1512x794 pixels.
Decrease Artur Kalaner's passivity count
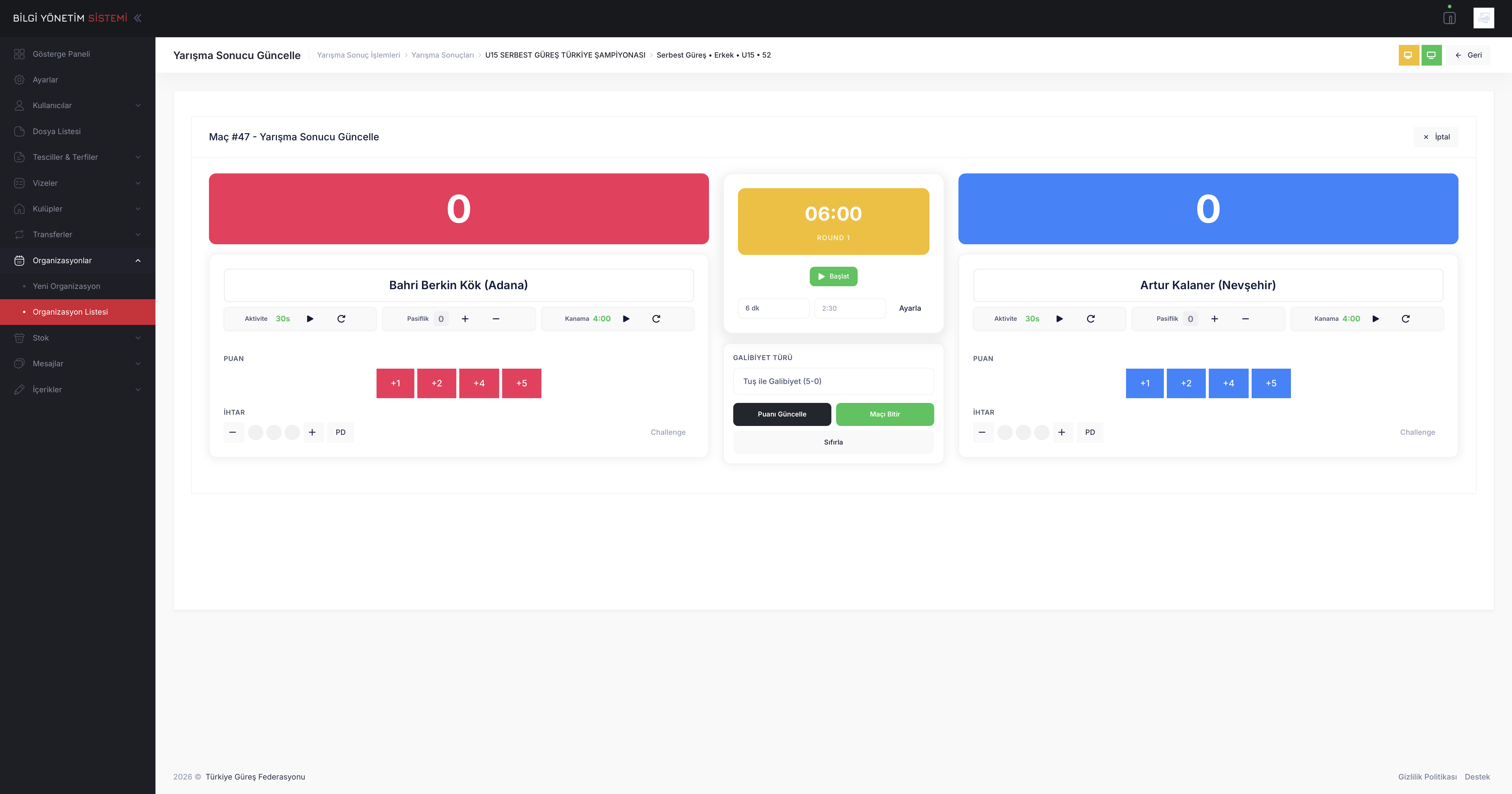(x=1245, y=319)
